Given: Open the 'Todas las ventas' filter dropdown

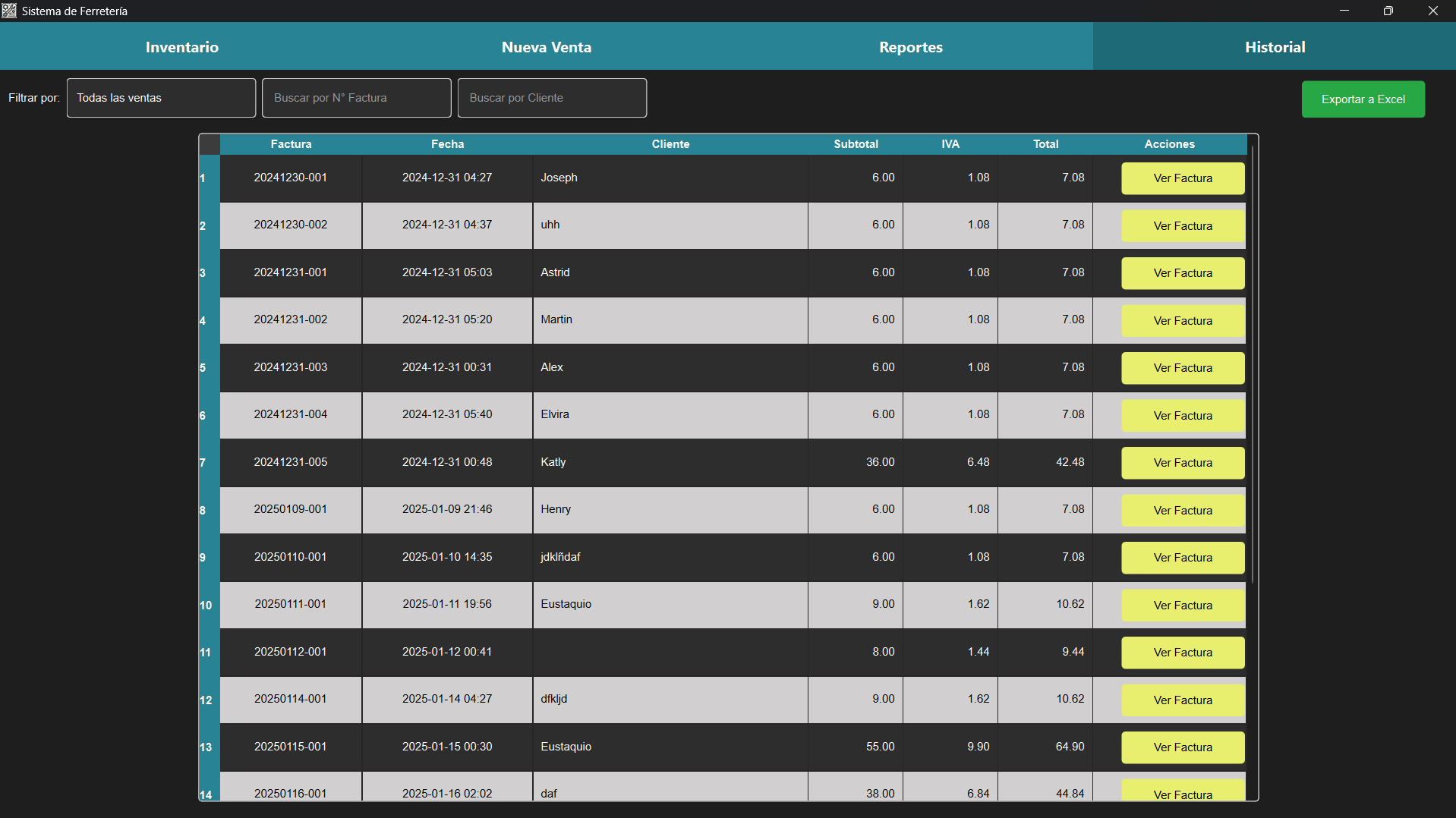Looking at the screenshot, I should pos(160,97).
